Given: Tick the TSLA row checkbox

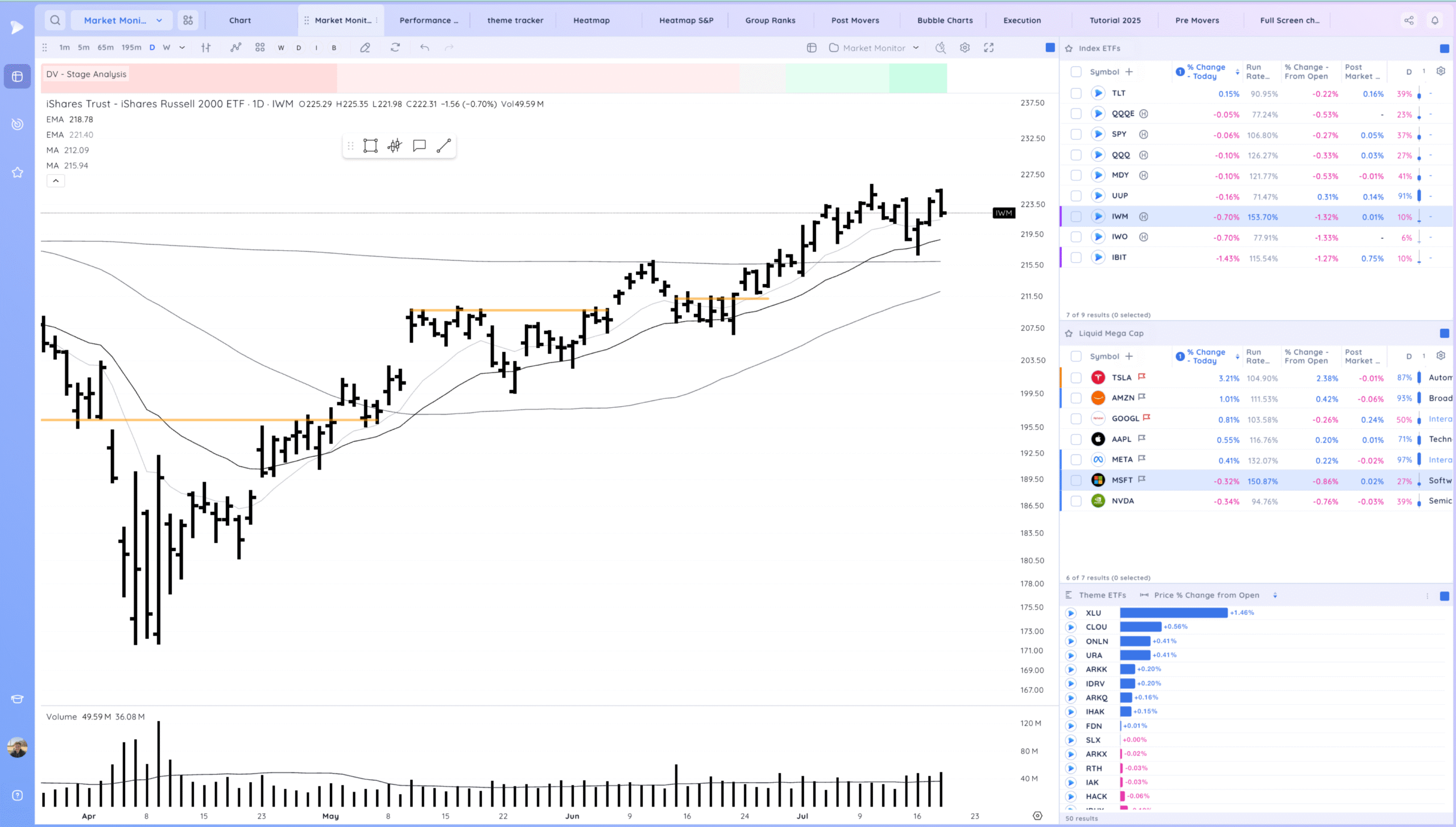Looking at the screenshot, I should click(1076, 378).
